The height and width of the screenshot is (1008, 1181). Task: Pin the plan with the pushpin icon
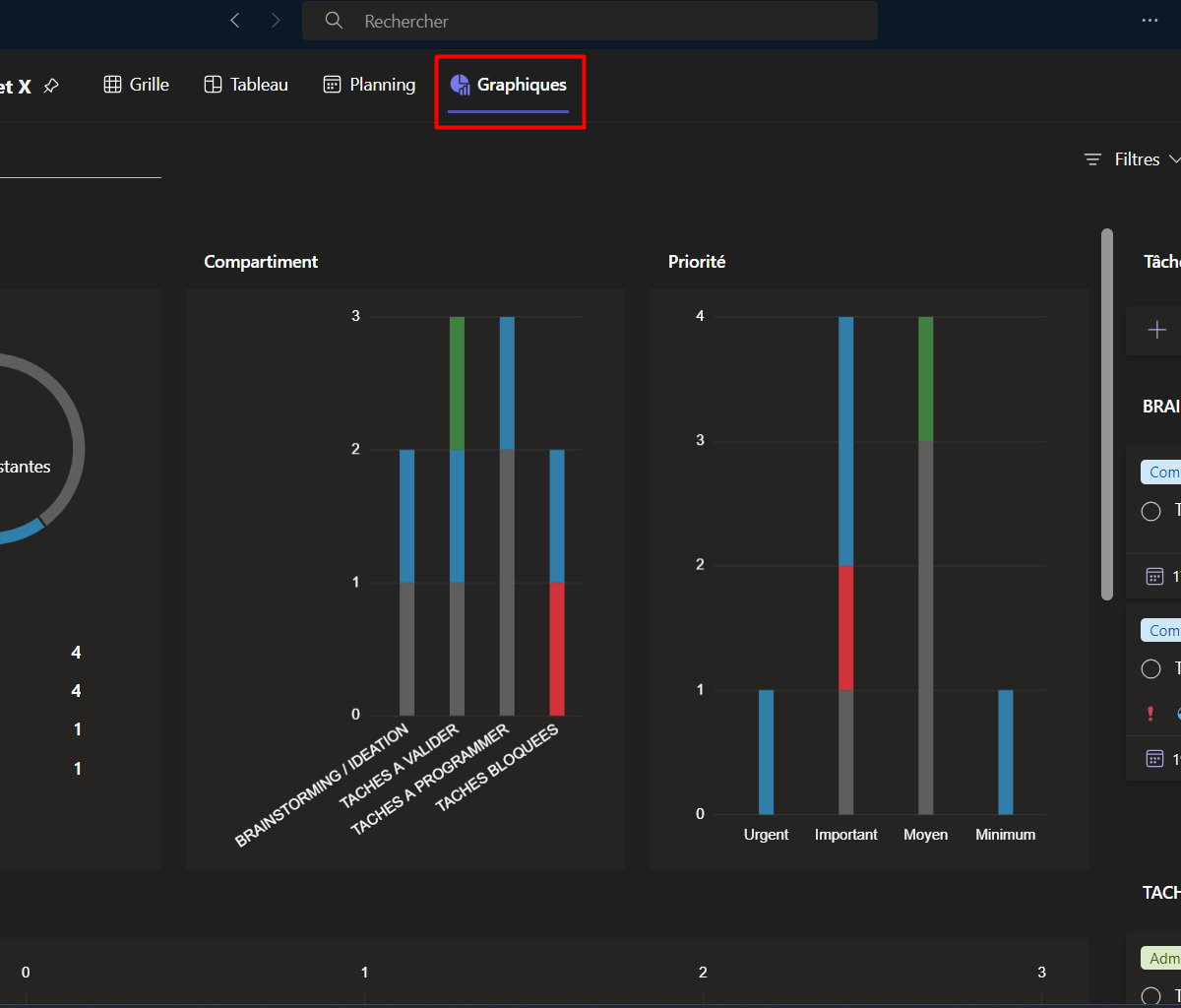pyautogui.click(x=51, y=86)
